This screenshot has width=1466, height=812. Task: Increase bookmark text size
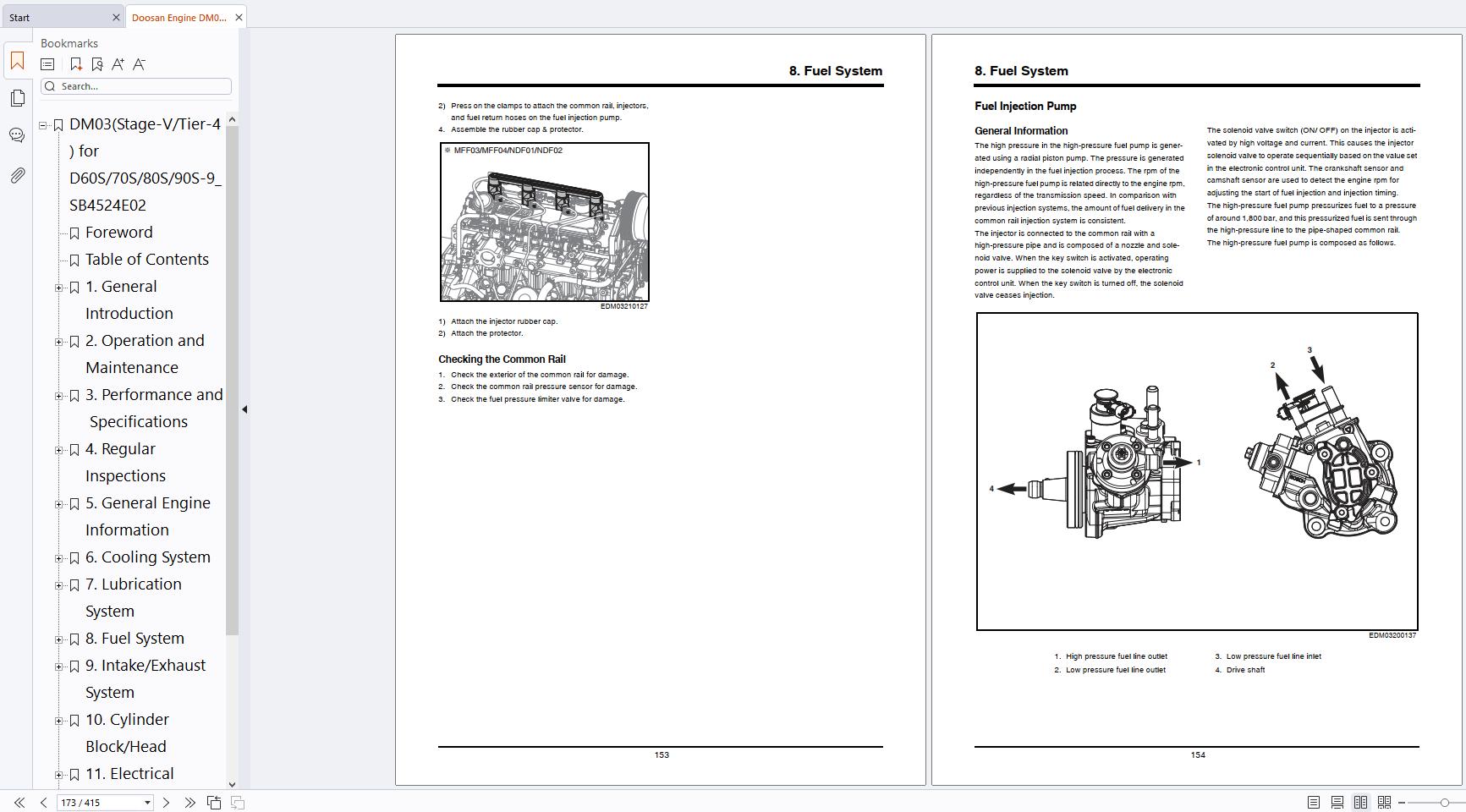click(118, 64)
